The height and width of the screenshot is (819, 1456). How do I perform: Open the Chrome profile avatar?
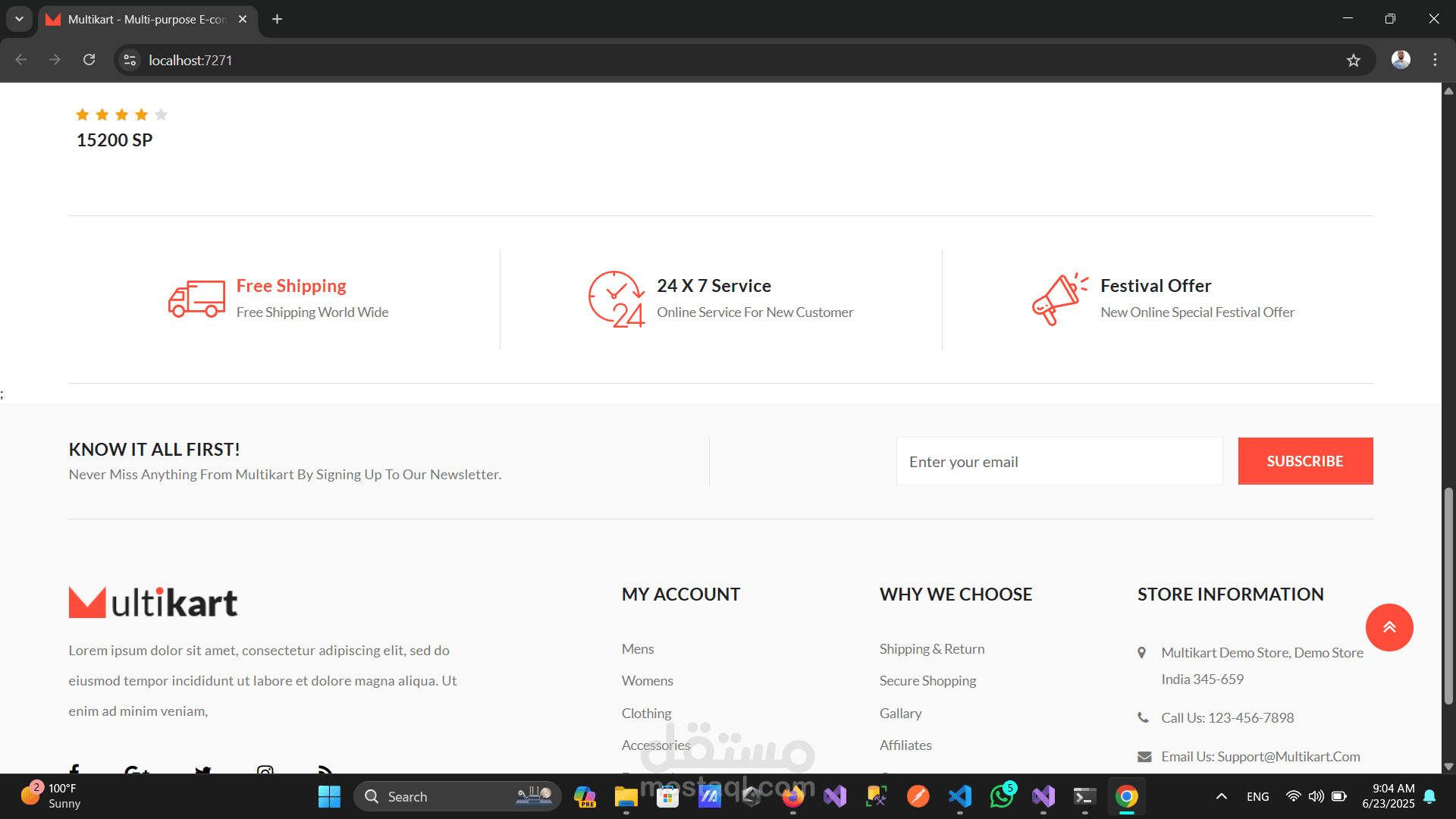(x=1401, y=60)
